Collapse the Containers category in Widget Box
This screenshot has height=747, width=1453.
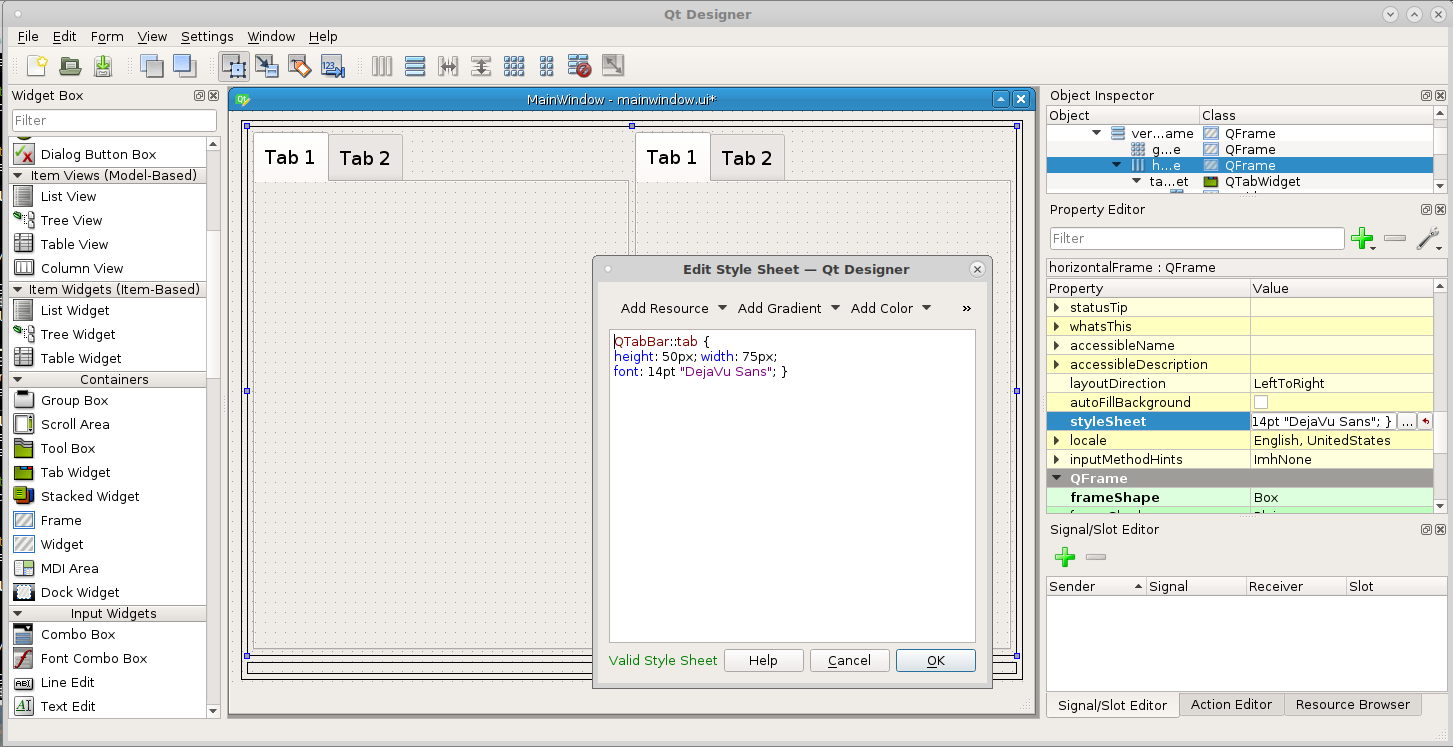19,379
